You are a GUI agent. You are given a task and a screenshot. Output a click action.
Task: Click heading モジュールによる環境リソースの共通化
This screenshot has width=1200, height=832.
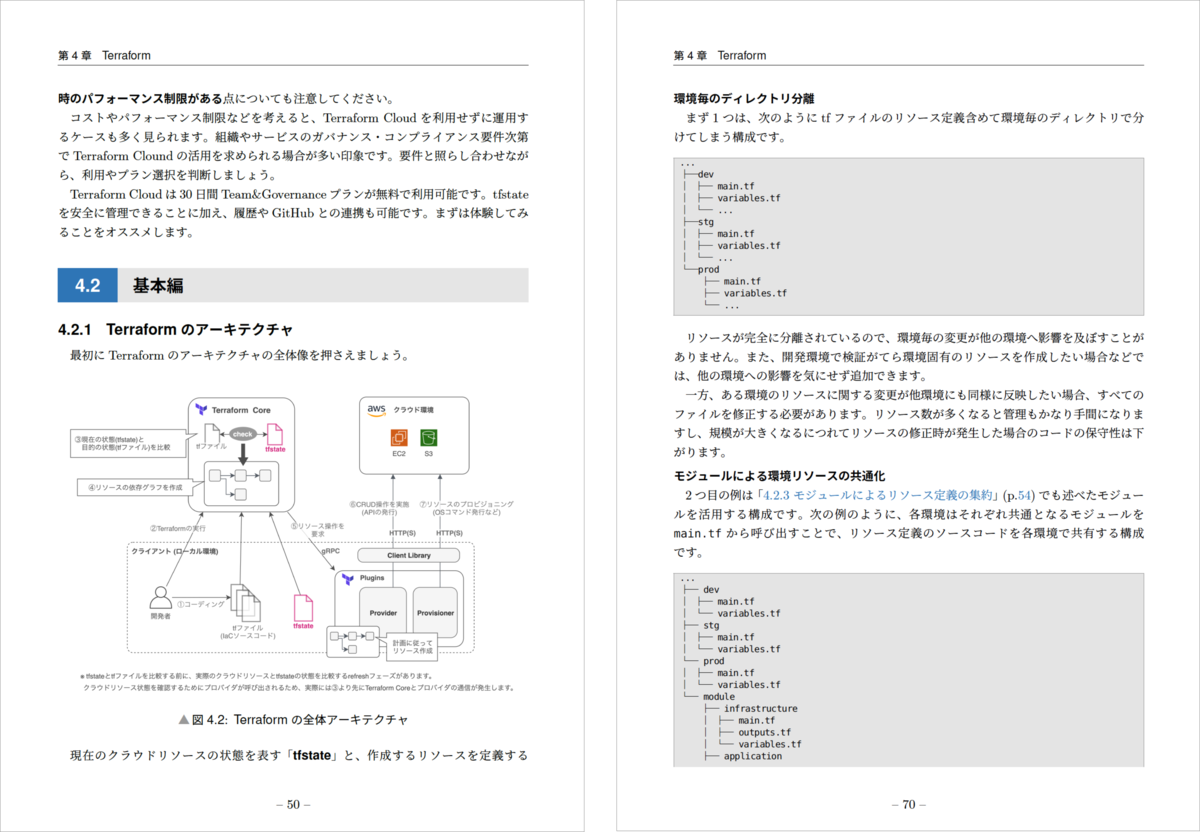[779, 475]
